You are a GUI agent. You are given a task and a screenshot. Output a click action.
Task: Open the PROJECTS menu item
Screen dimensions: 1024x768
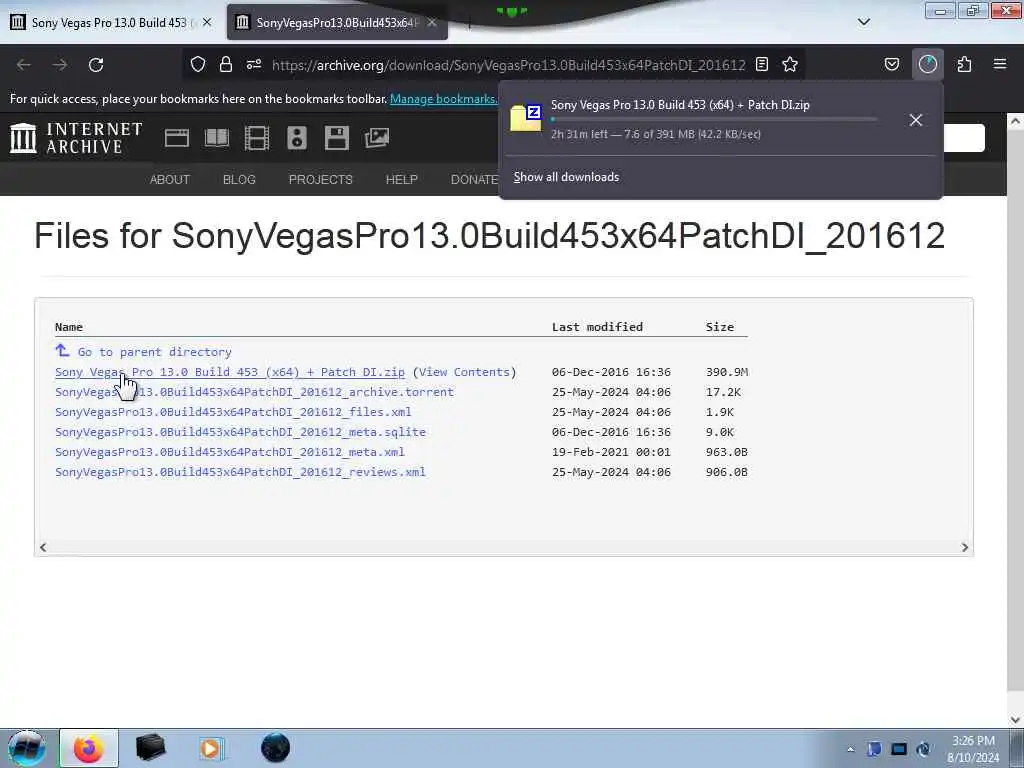tap(321, 180)
